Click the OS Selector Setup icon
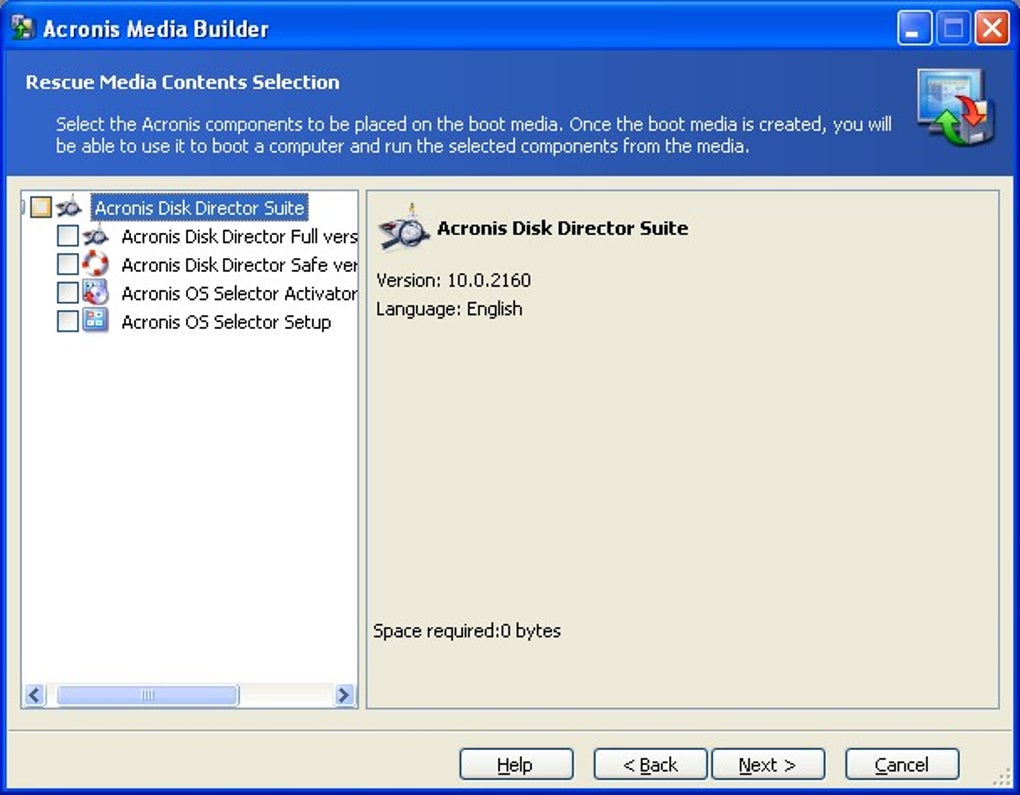Viewport: 1020px width, 795px height. (x=96, y=321)
